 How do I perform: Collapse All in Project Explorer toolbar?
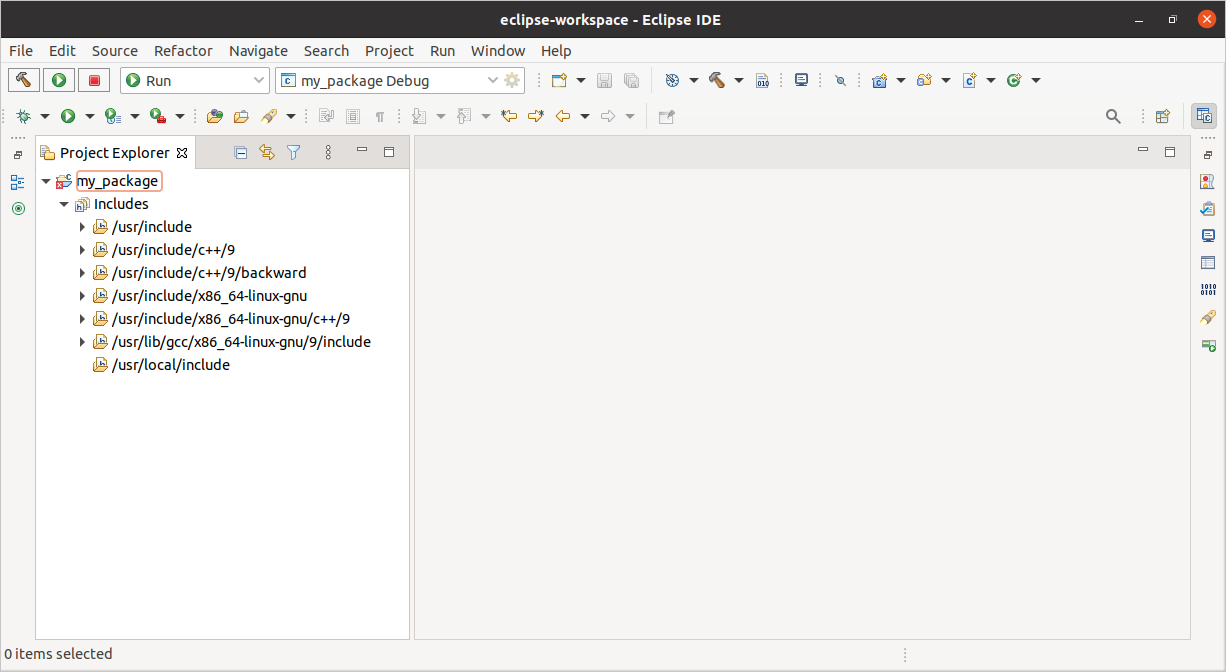[240, 152]
